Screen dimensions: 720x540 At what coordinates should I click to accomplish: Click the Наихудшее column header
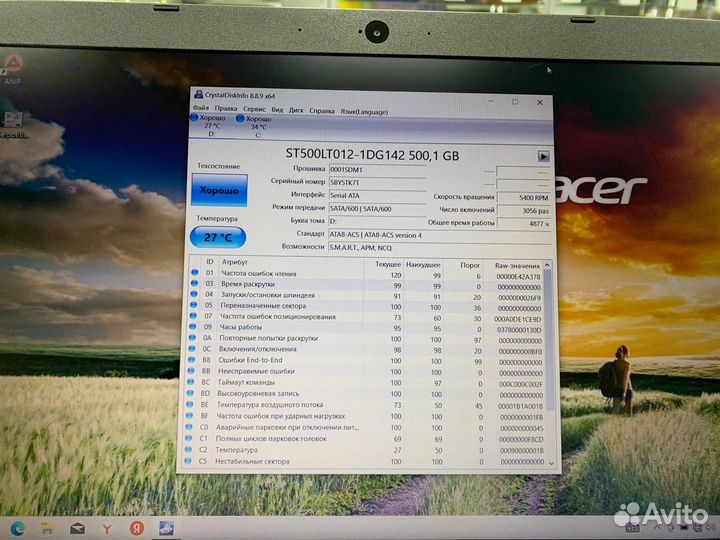[x=423, y=264]
